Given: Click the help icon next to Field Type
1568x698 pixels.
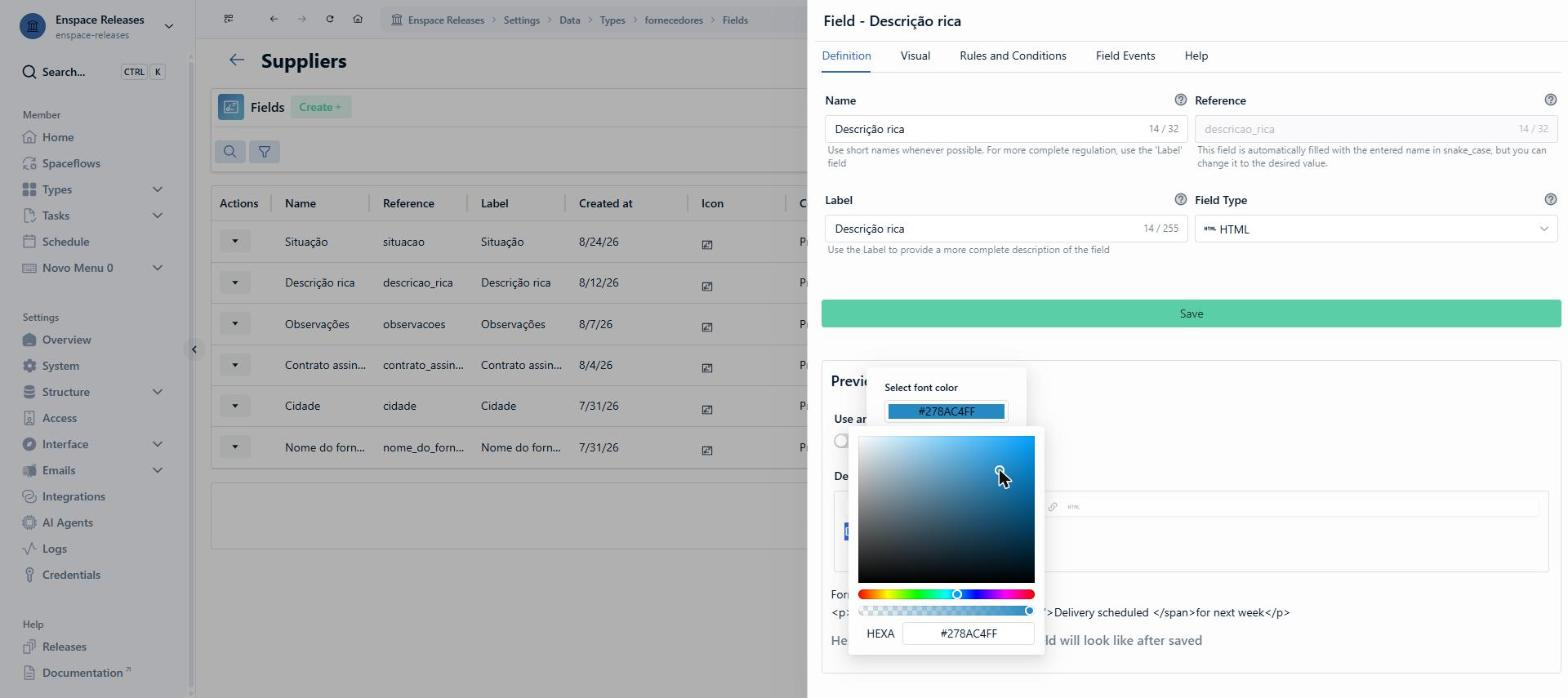Looking at the screenshot, I should click(1550, 200).
